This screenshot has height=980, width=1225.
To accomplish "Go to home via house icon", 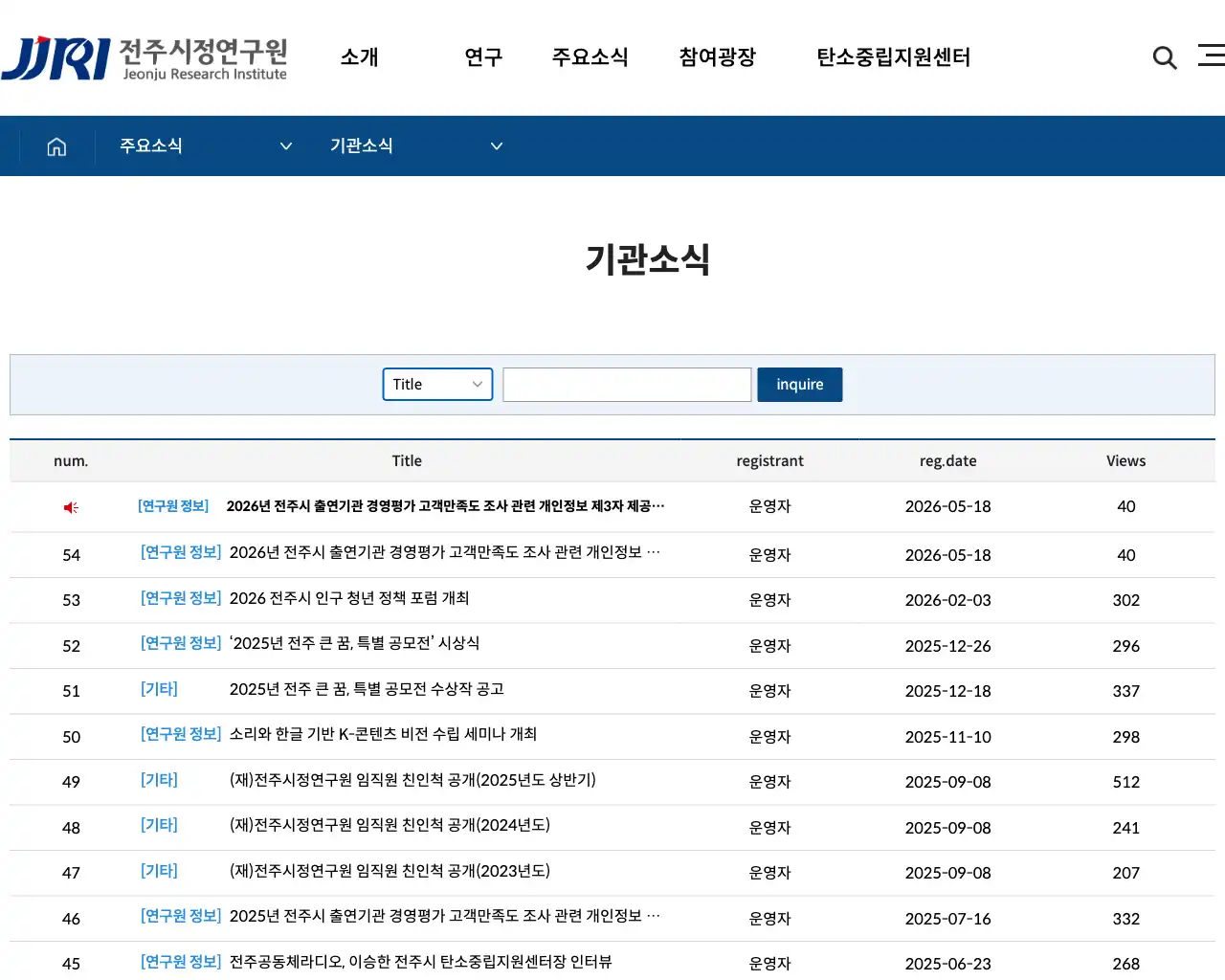I will coord(56,146).
